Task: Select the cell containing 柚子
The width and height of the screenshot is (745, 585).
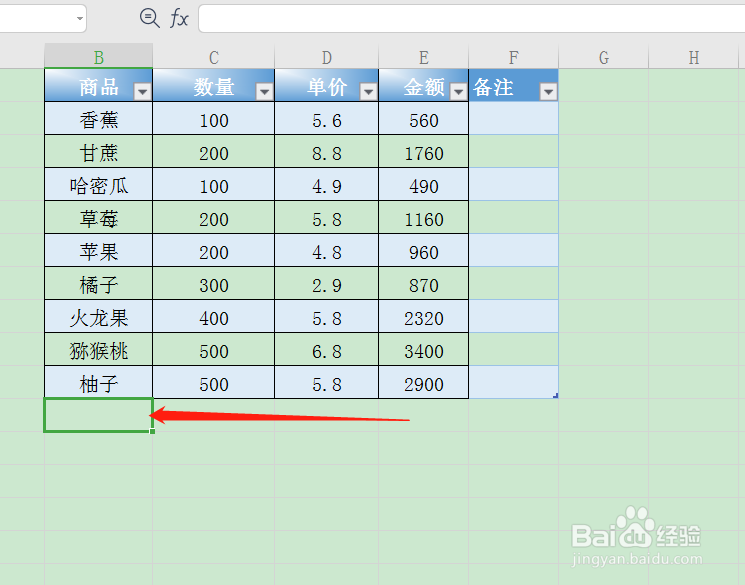Action: (98, 382)
